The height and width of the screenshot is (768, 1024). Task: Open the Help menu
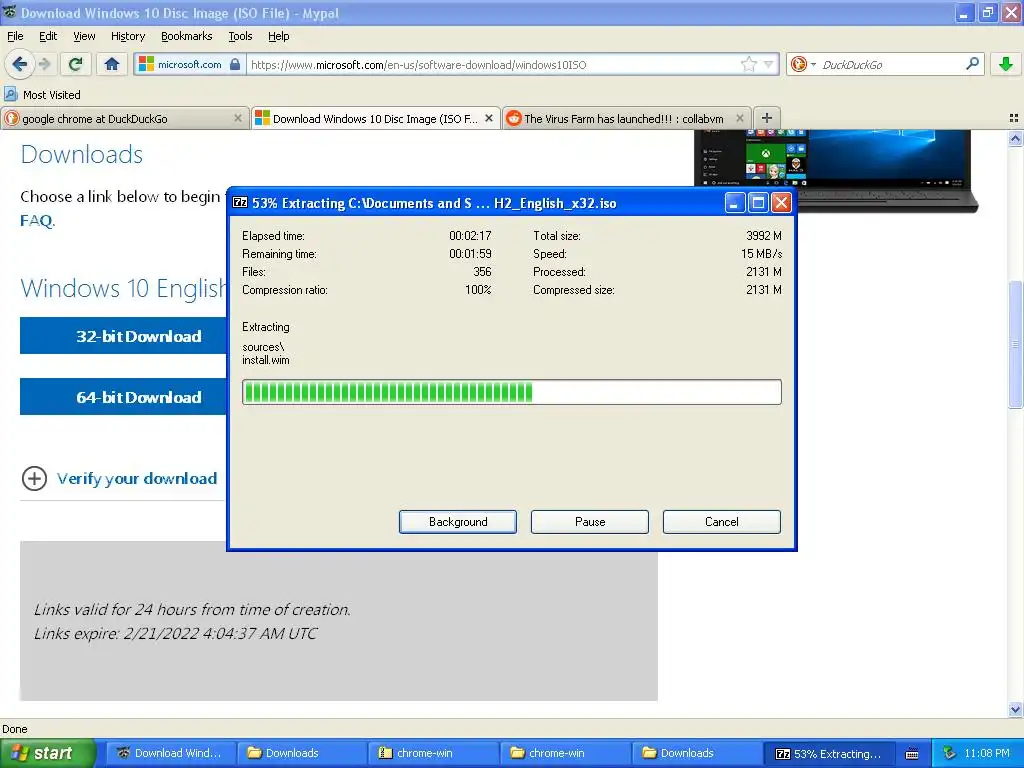coord(278,36)
